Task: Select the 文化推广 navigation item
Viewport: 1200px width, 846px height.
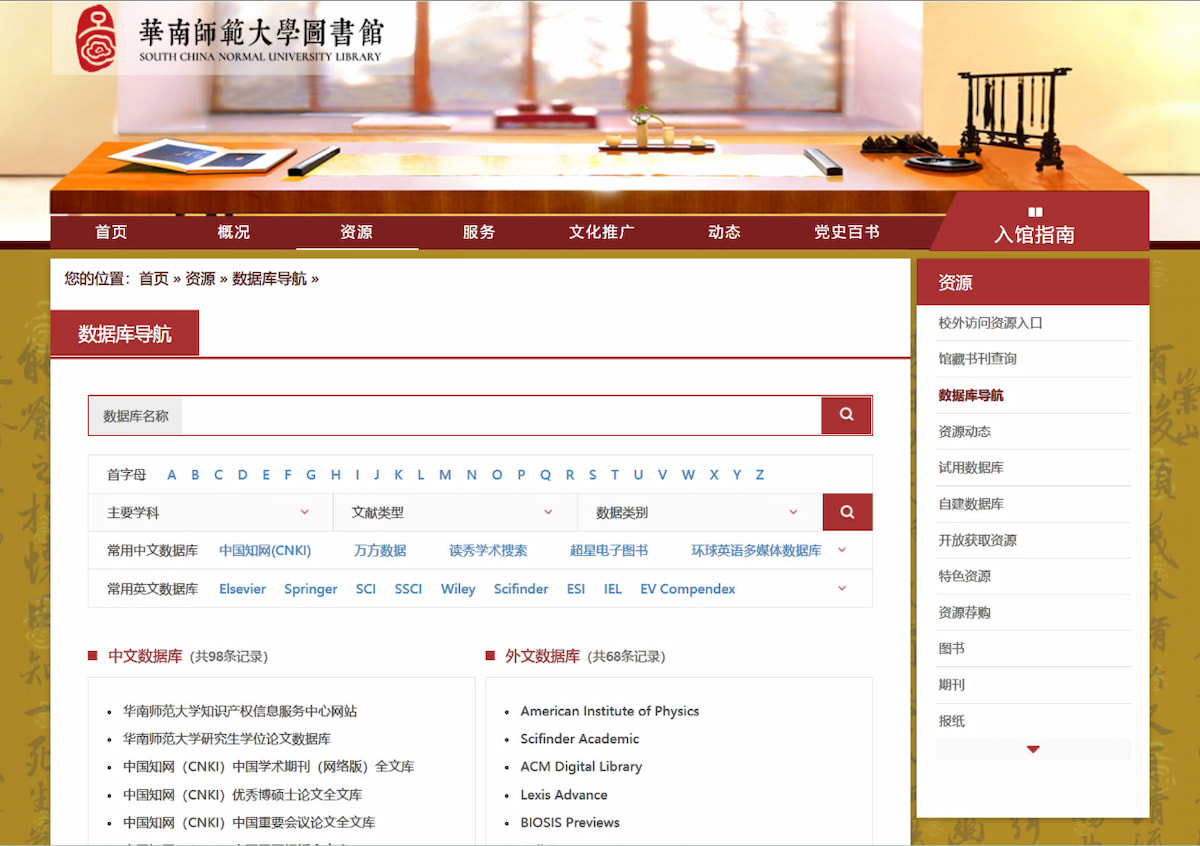Action: tap(601, 231)
